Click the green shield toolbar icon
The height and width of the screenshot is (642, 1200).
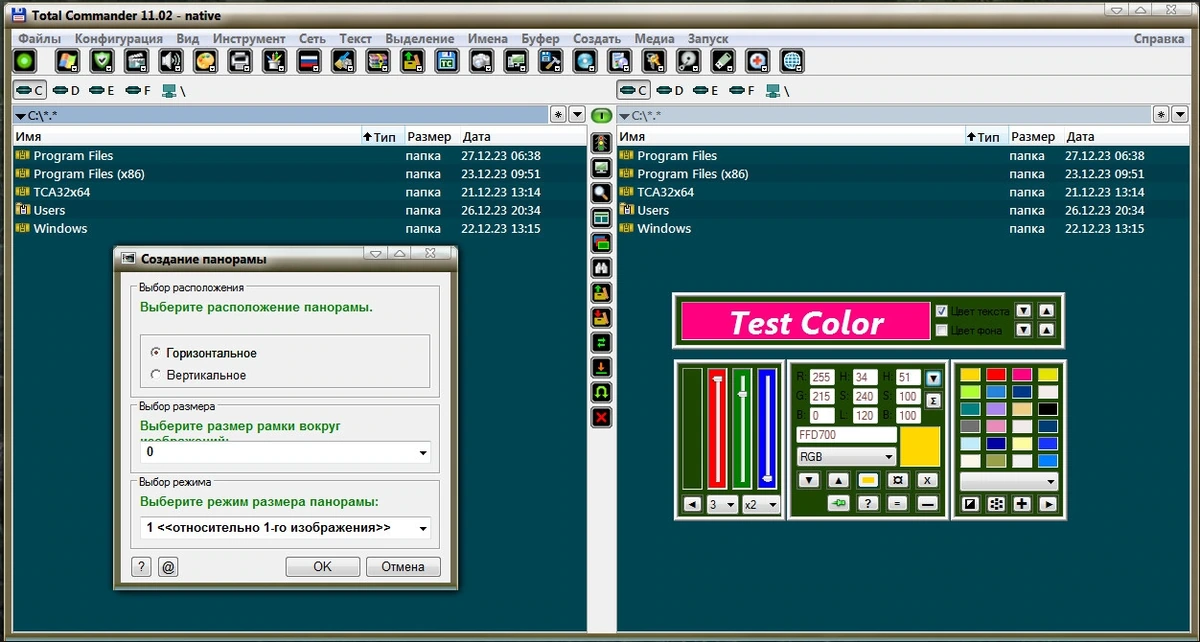[x=101, y=61]
